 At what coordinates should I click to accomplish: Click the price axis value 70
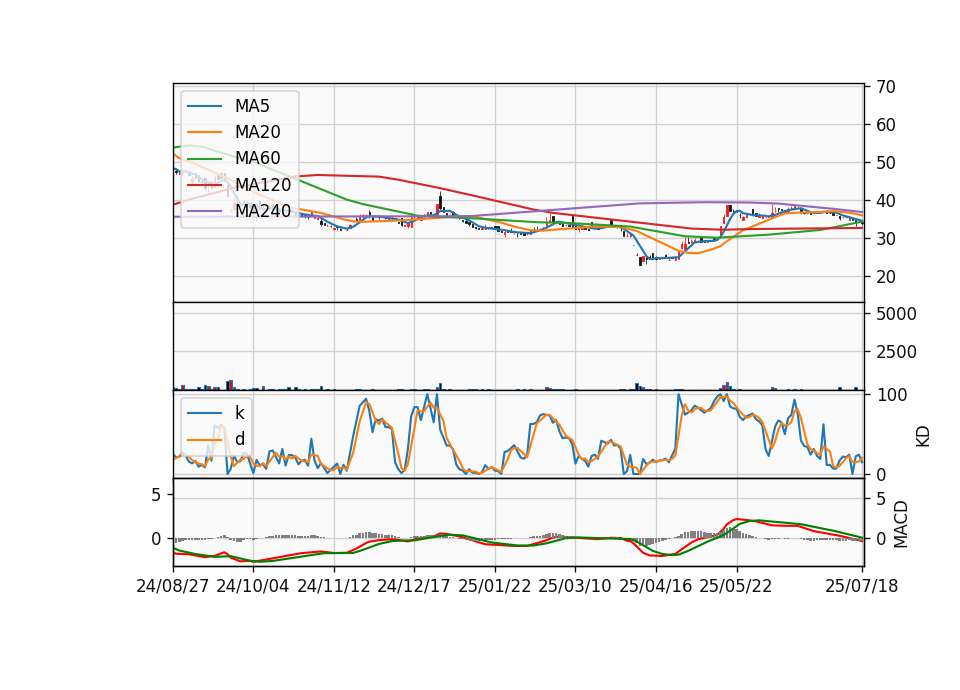(886, 87)
